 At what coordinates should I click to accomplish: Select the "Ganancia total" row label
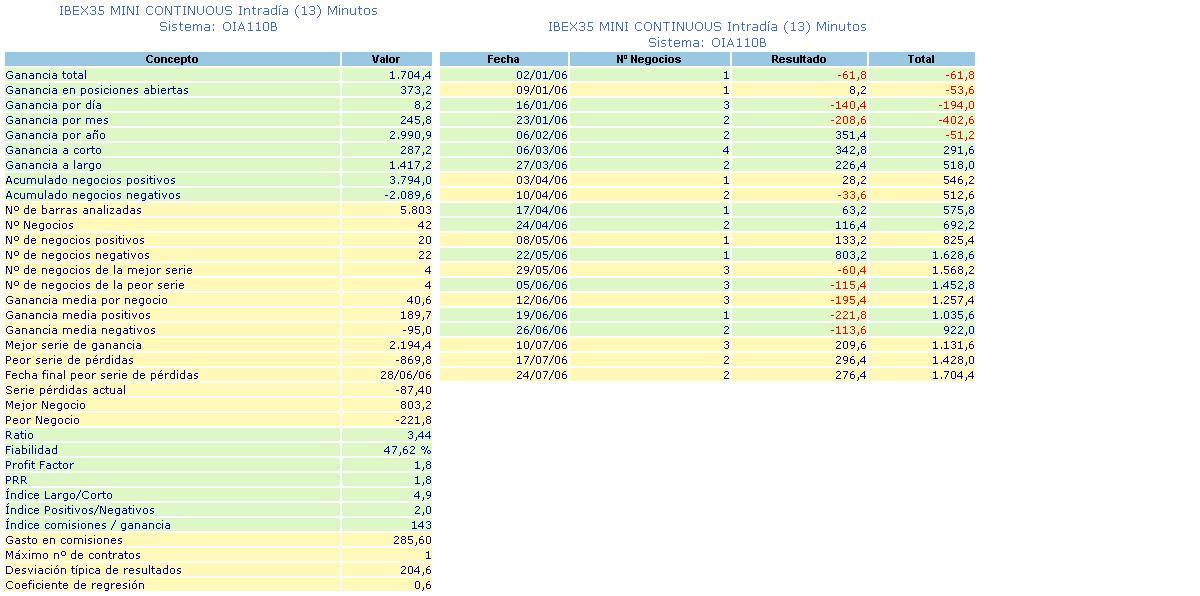[x=46, y=75]
